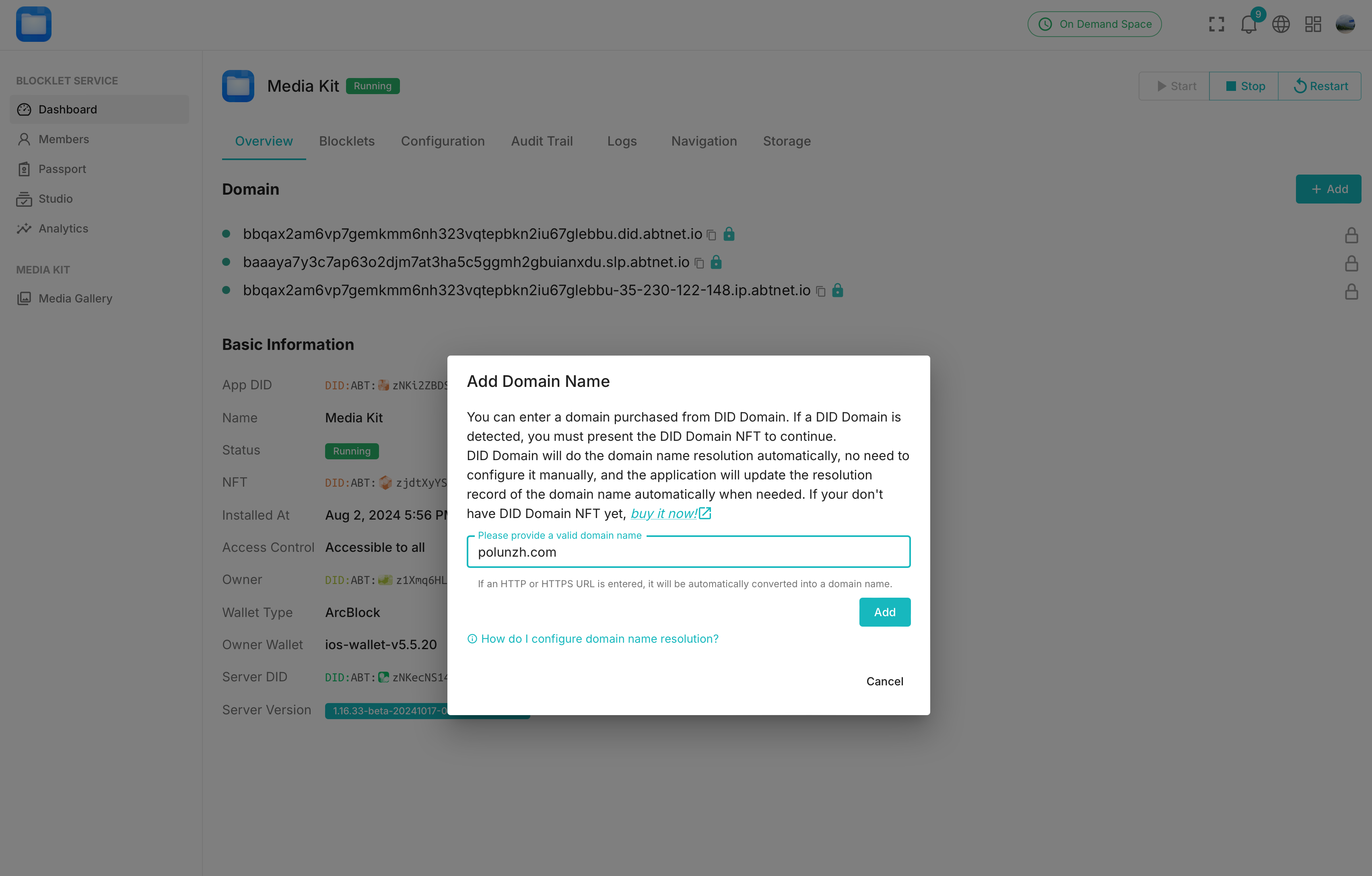Open the apps grid icon
This screenshot has width=1372, height=876.
1313,24
